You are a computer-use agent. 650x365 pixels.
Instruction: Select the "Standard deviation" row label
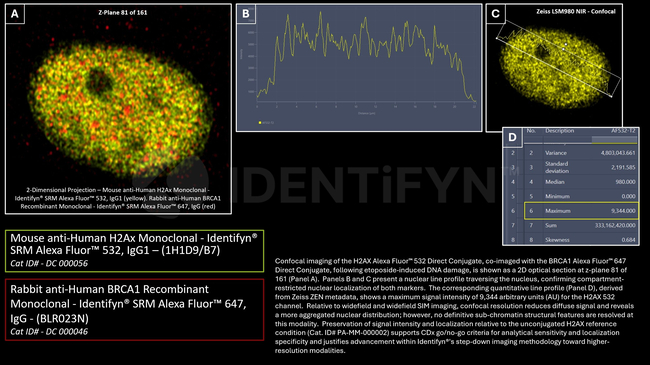click(x=557, y=167)
